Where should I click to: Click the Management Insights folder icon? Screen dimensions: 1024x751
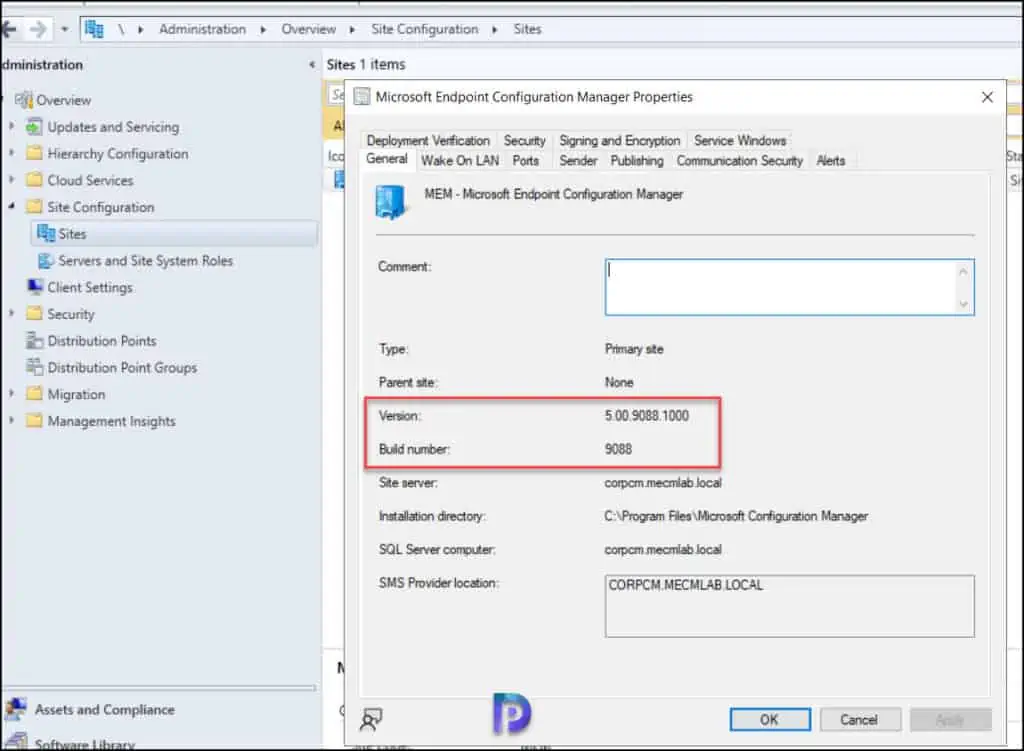click(34, 421)
